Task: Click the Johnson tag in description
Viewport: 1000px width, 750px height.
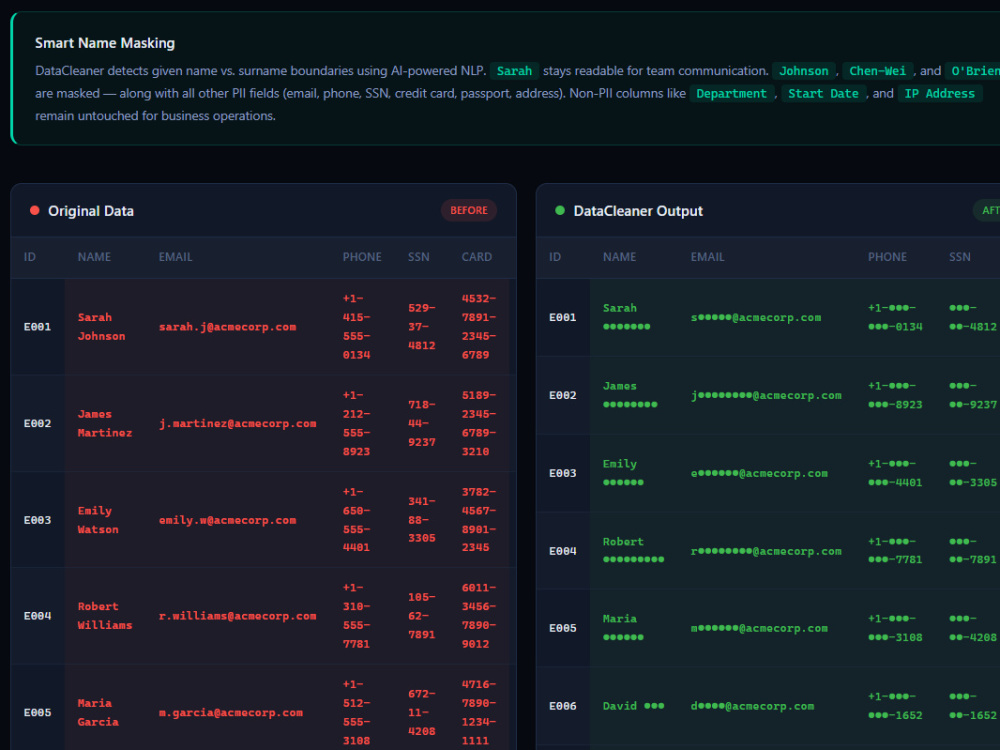Action: 804,71
